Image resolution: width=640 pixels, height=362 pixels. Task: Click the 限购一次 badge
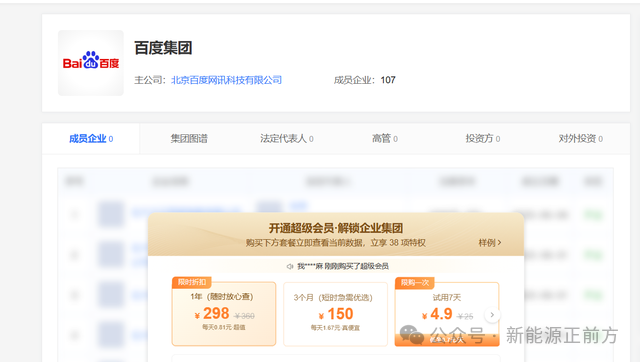415,282
